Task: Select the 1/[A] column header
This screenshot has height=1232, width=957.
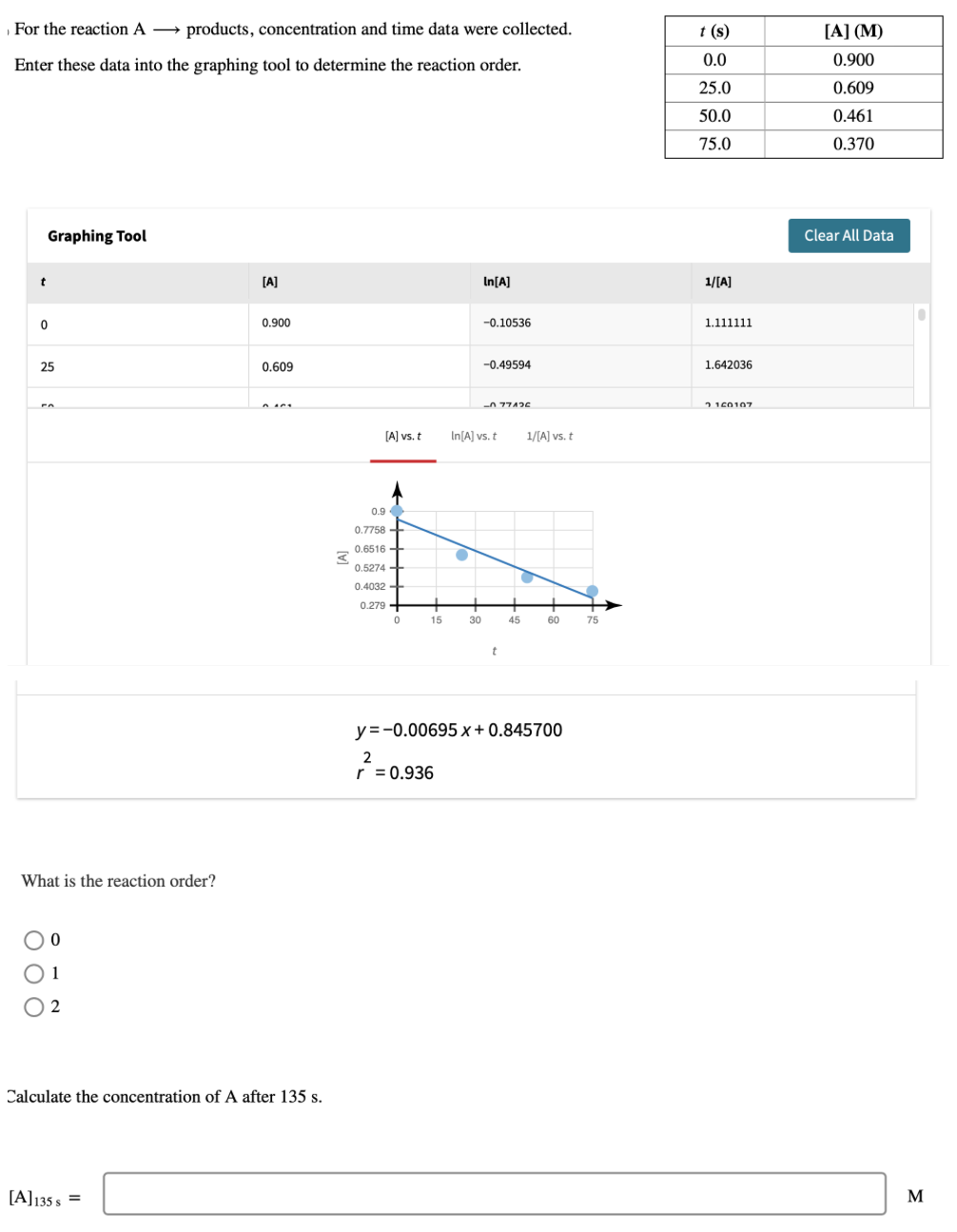Action: coord(714,281)
